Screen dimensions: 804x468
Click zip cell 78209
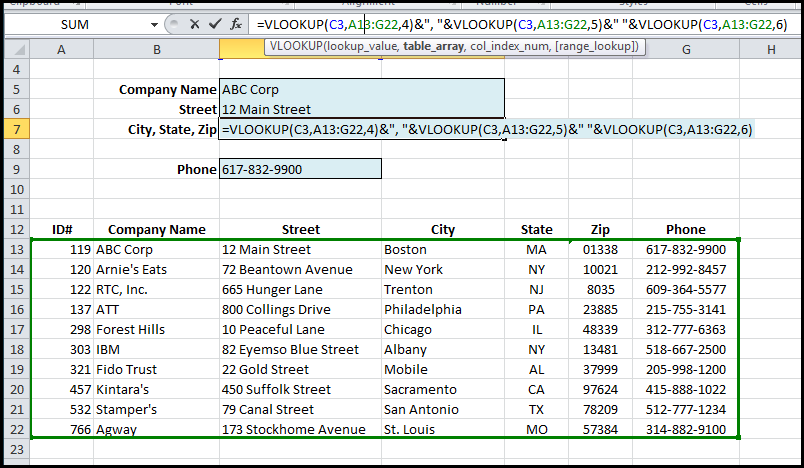click(600, 410)
